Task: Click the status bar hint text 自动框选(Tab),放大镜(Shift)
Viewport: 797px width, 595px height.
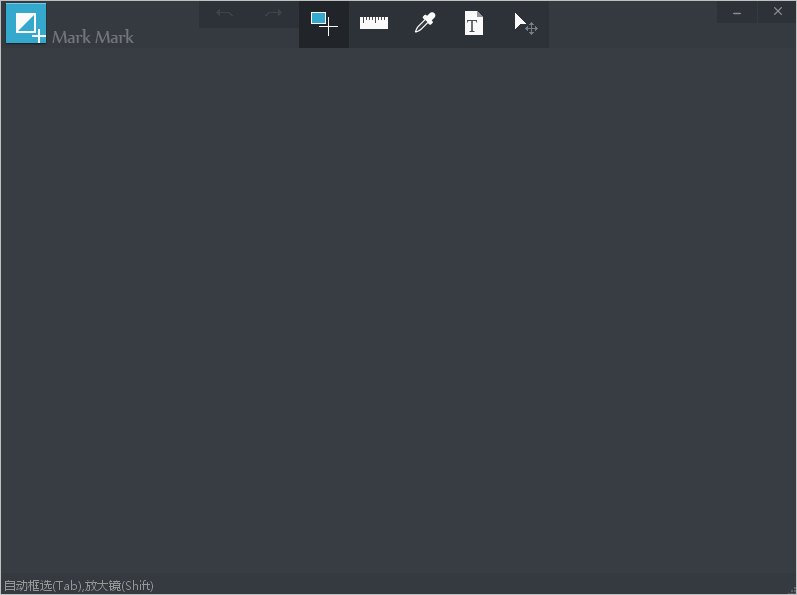Action: tap(79, 586)
